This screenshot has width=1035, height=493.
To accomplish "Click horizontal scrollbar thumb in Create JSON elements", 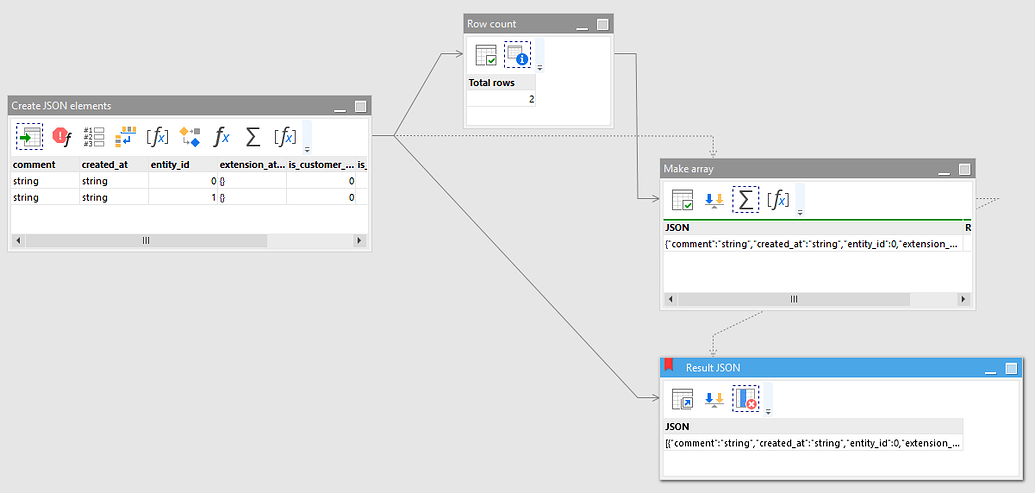I will [x=147, y=241].
